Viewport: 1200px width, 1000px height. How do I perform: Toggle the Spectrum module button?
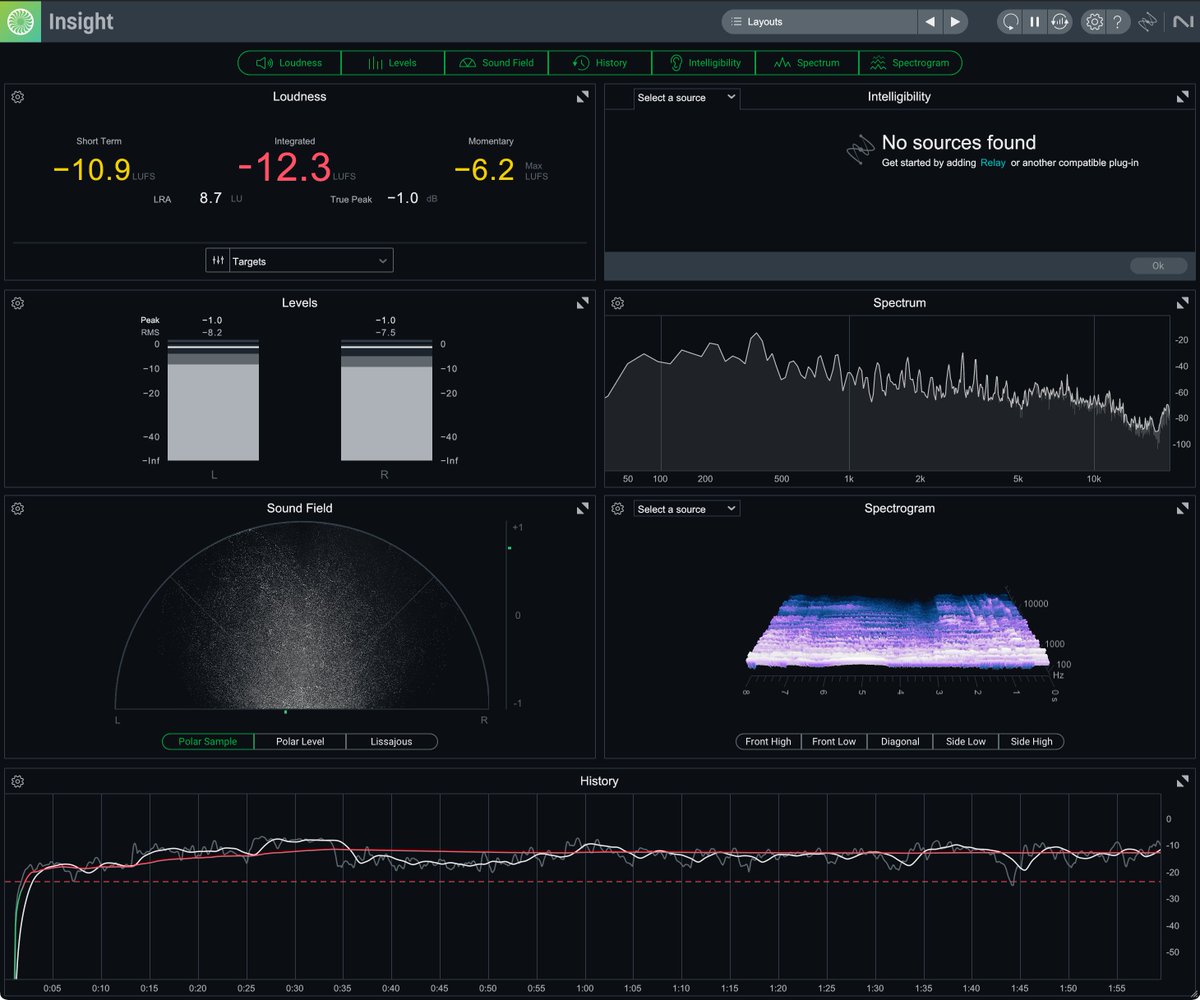pyautogui.click(x=807, y=63)
